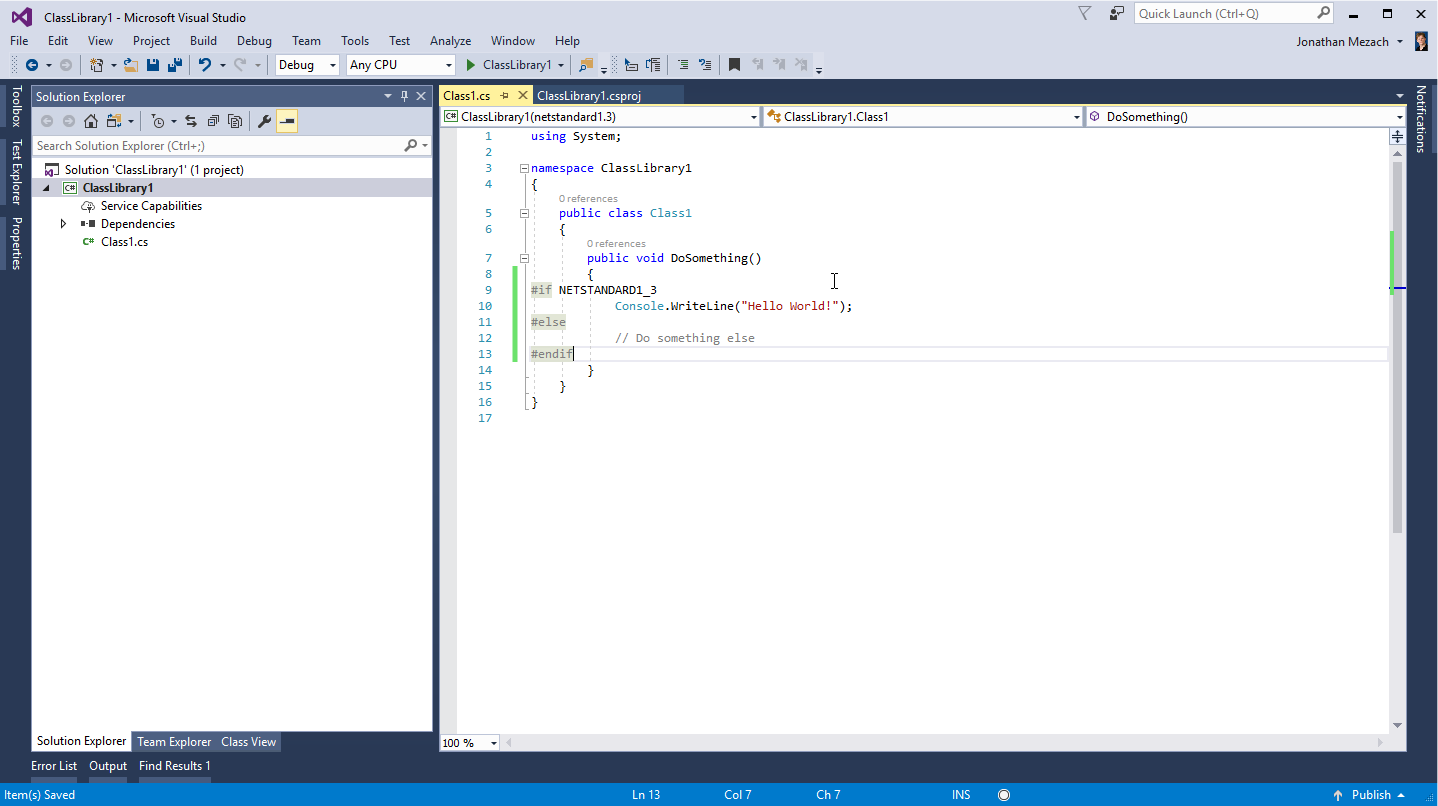Toggle Show All Files in Solution Explorer
This screenshot has height=806, width=1438.
pos(235,121)
